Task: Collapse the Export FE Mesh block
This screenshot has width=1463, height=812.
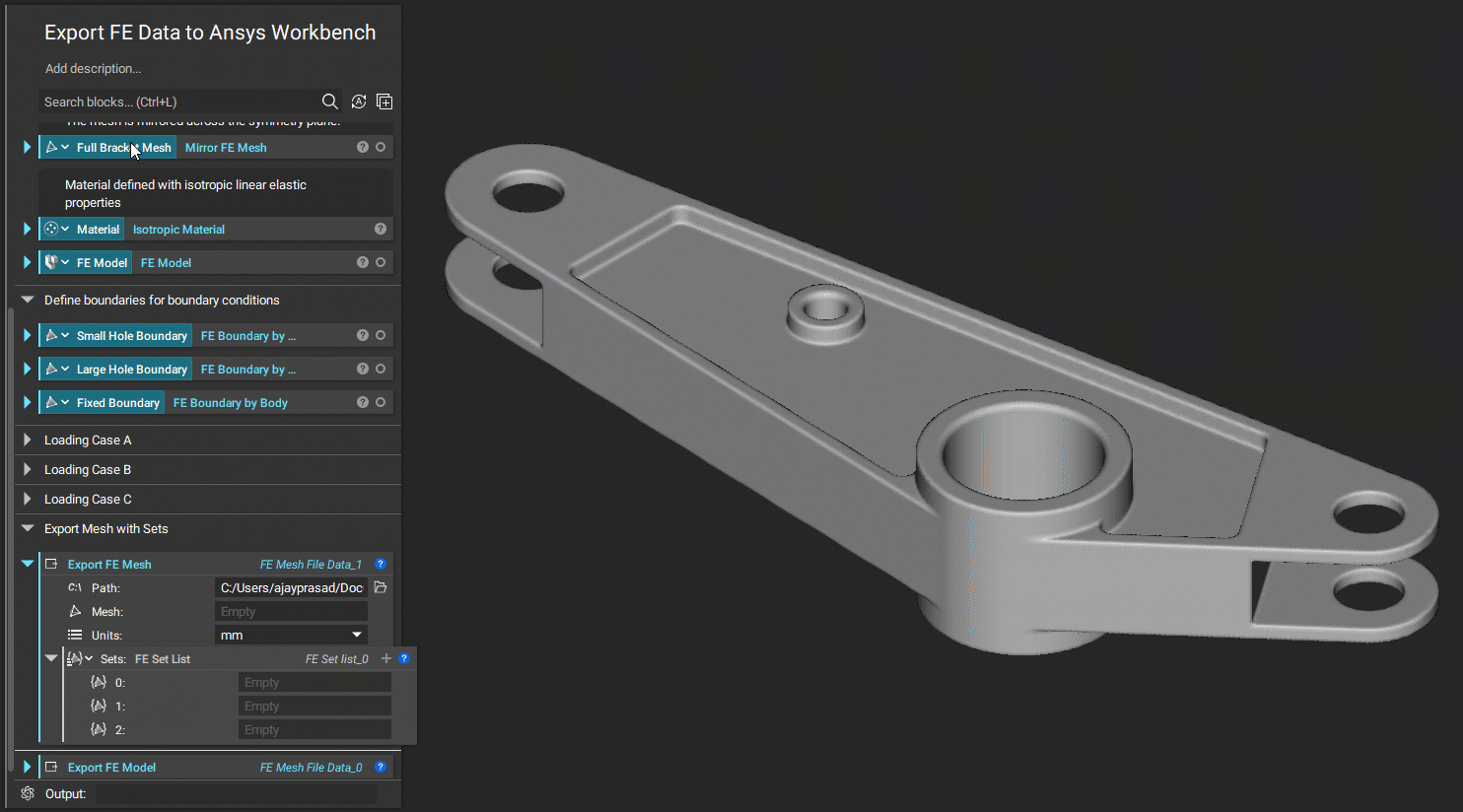Action: [28, 564]
